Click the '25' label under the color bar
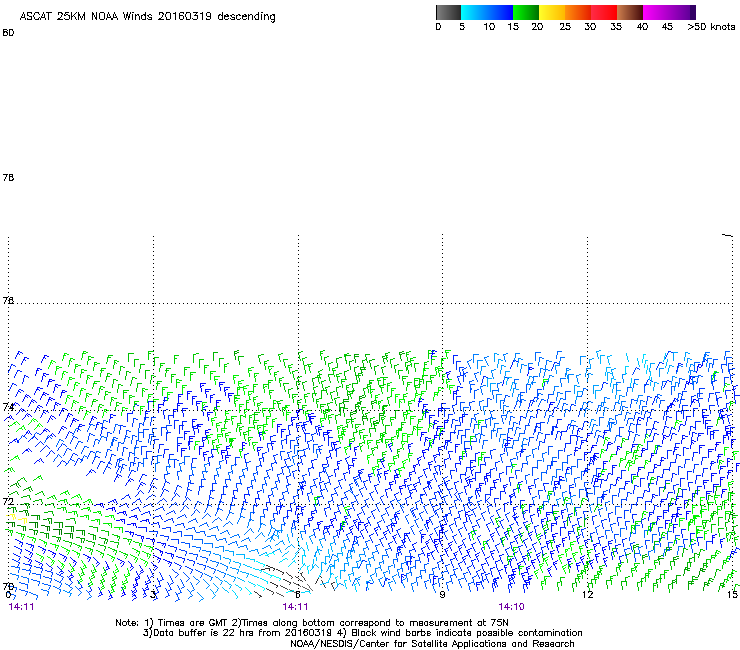The height and width of the screenshot is (650, 740). click(x=565, y=27)
